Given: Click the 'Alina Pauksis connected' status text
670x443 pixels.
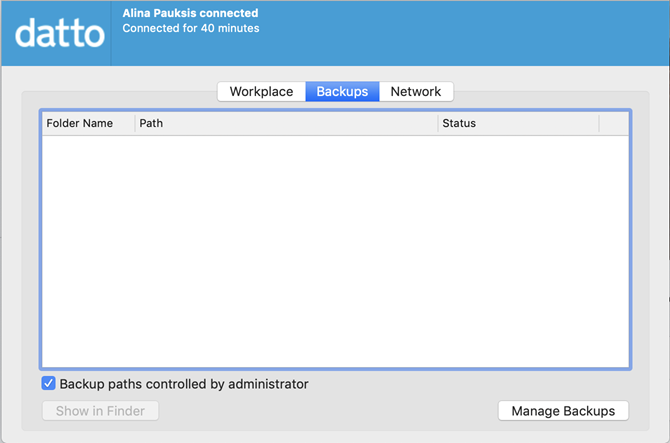Looking at the screenshot, I should coord(190,13).
